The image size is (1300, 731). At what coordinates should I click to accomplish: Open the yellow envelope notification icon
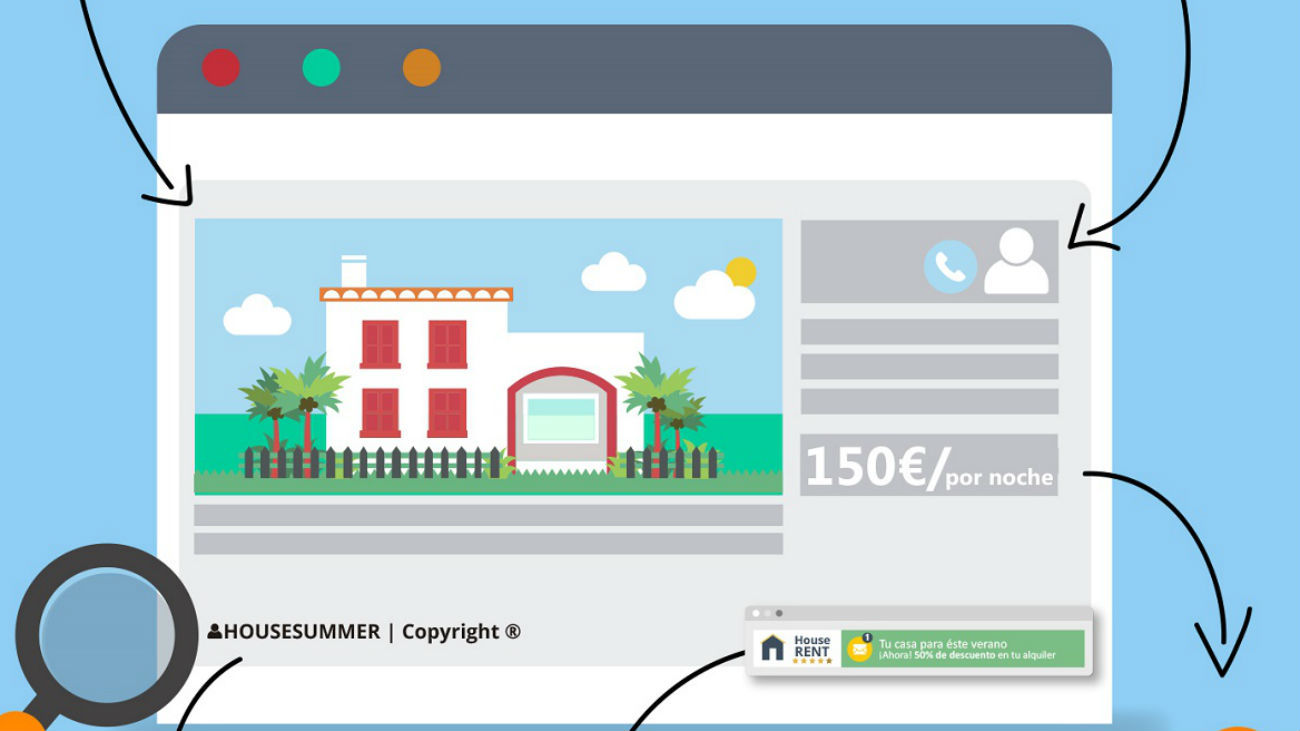tap(860, 650)
